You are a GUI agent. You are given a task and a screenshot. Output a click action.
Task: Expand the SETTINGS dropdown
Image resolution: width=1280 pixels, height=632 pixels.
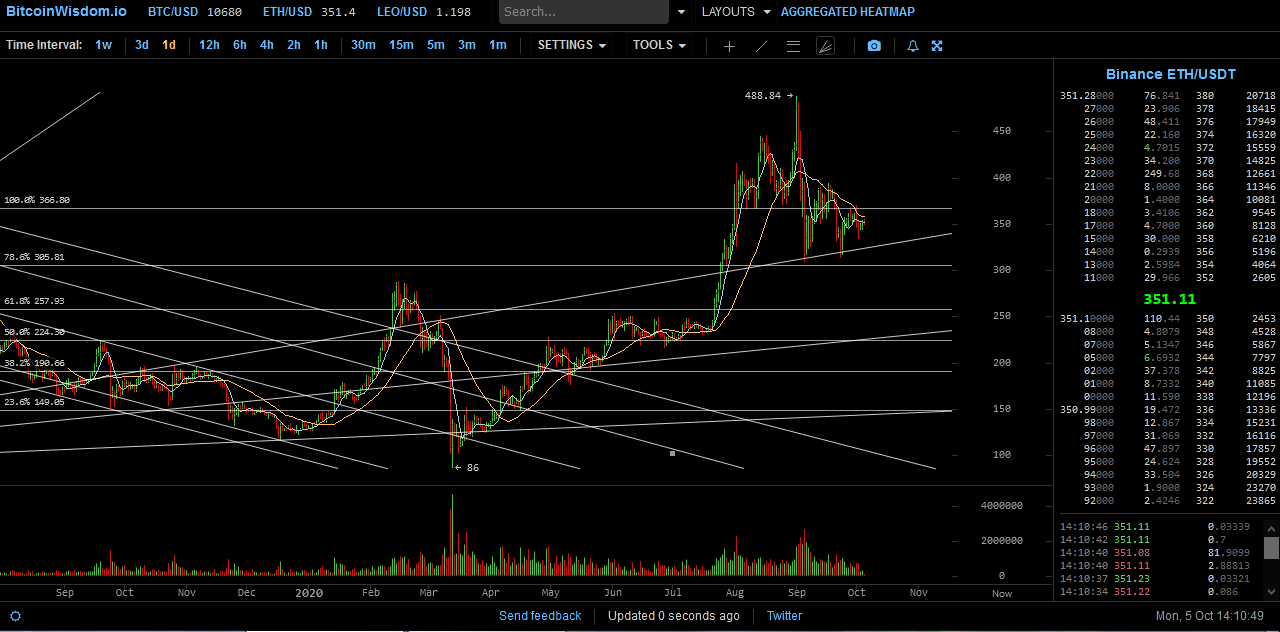click(572, 45)
